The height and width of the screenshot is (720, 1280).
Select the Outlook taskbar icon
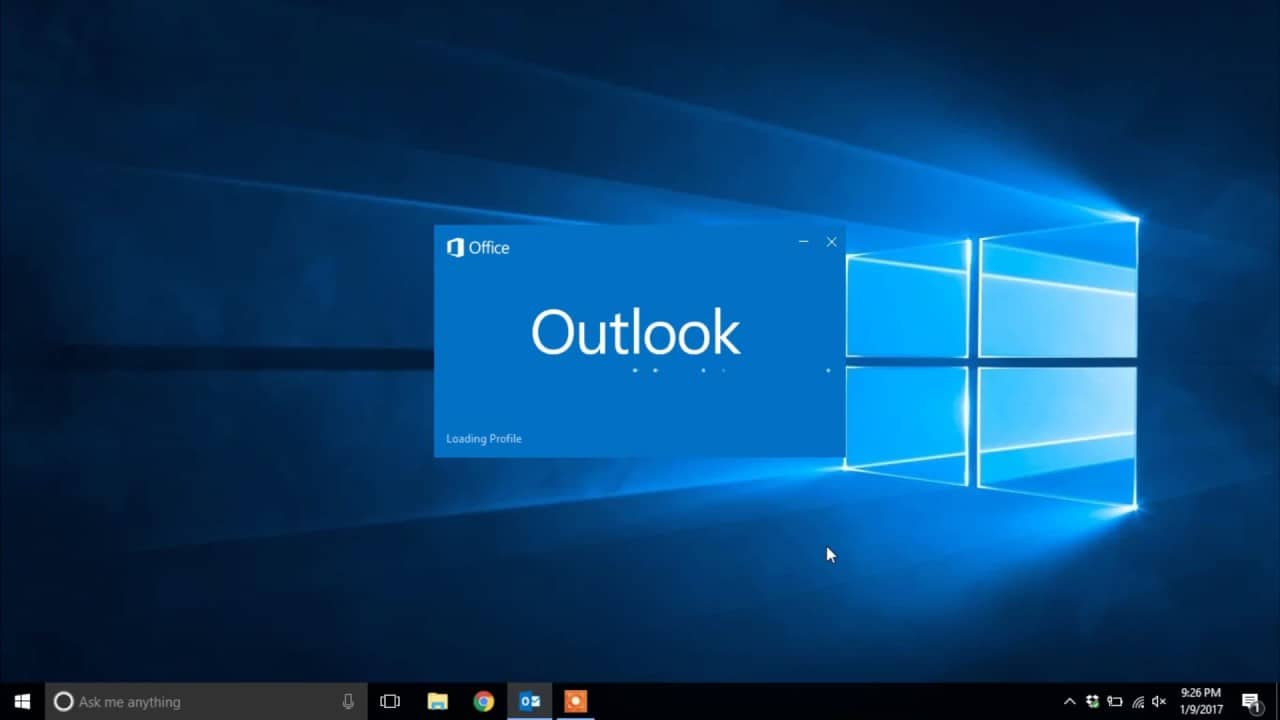pos(530,701)
